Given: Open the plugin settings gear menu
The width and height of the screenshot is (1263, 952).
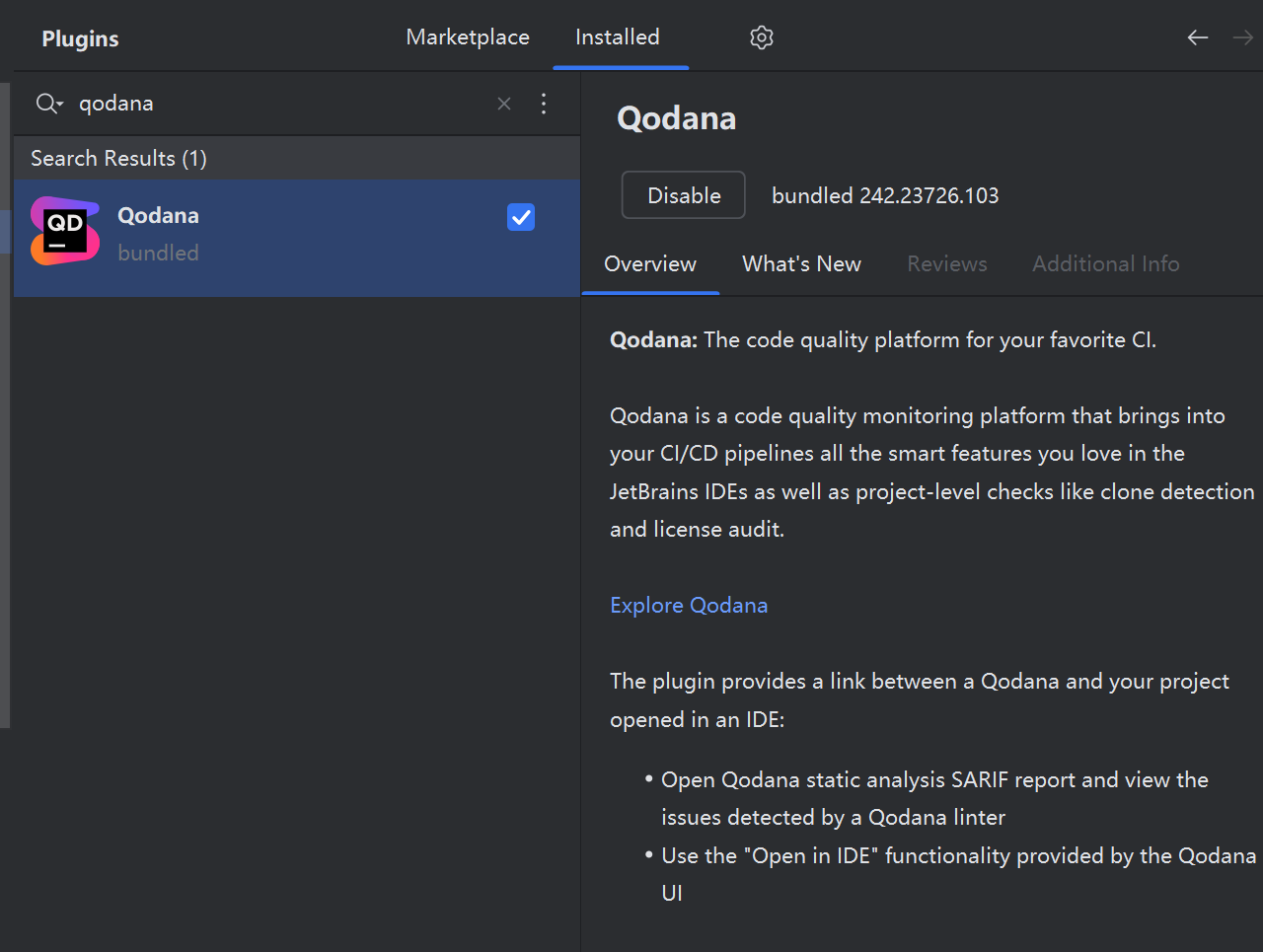Looking at the screenshot, I should [761, 37].
